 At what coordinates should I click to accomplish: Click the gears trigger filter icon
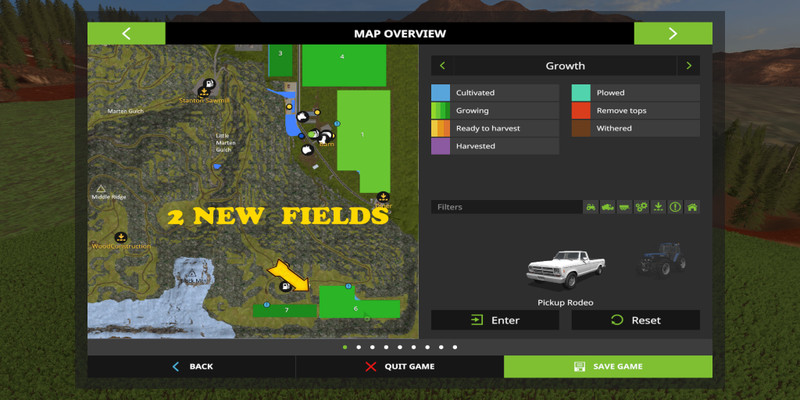[642, 207]
